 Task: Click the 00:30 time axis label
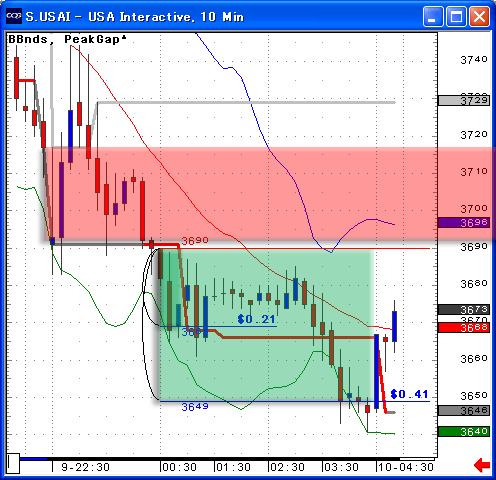point(179,467)
